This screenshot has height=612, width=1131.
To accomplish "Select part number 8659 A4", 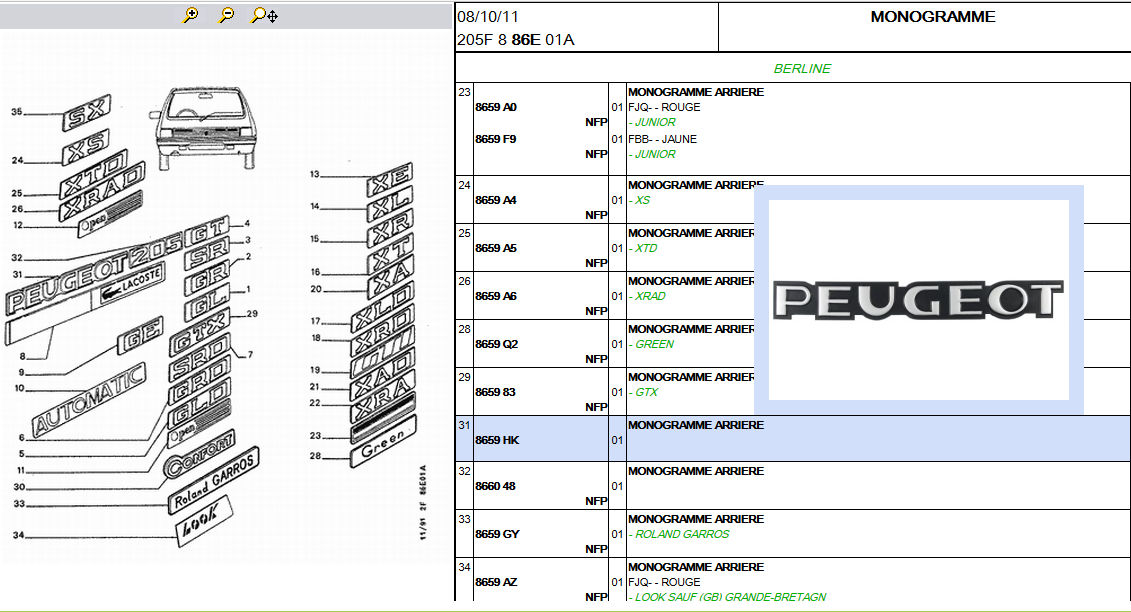I will [496, 200].
